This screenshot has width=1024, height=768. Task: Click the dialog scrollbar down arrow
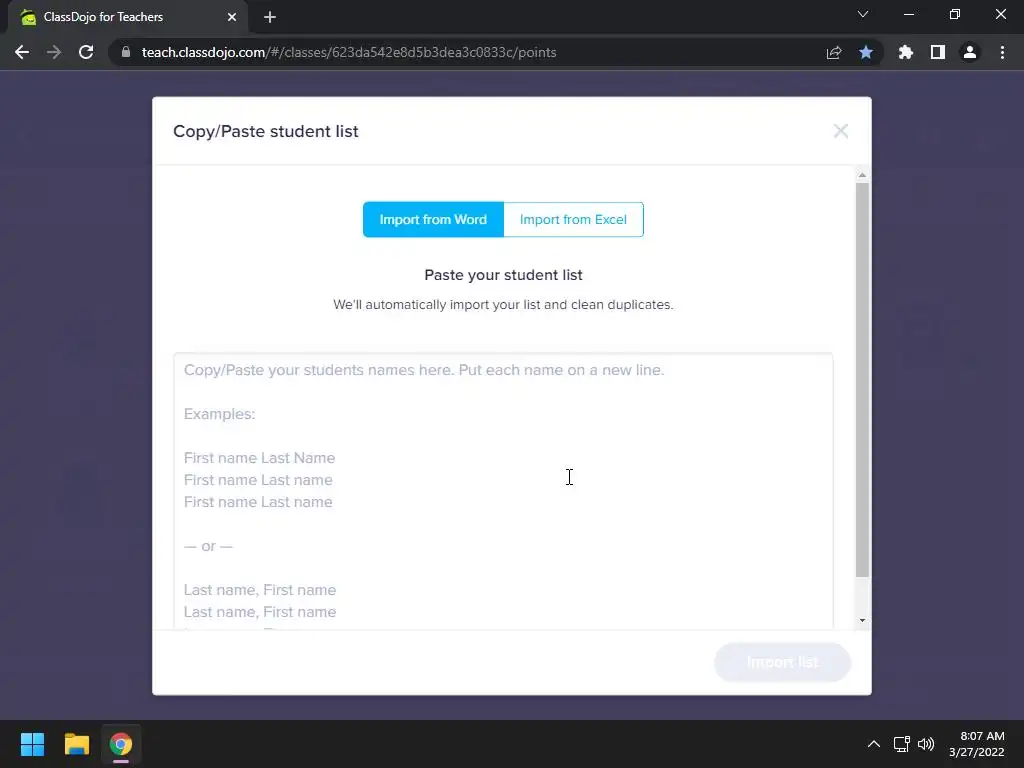coord(862,620)
